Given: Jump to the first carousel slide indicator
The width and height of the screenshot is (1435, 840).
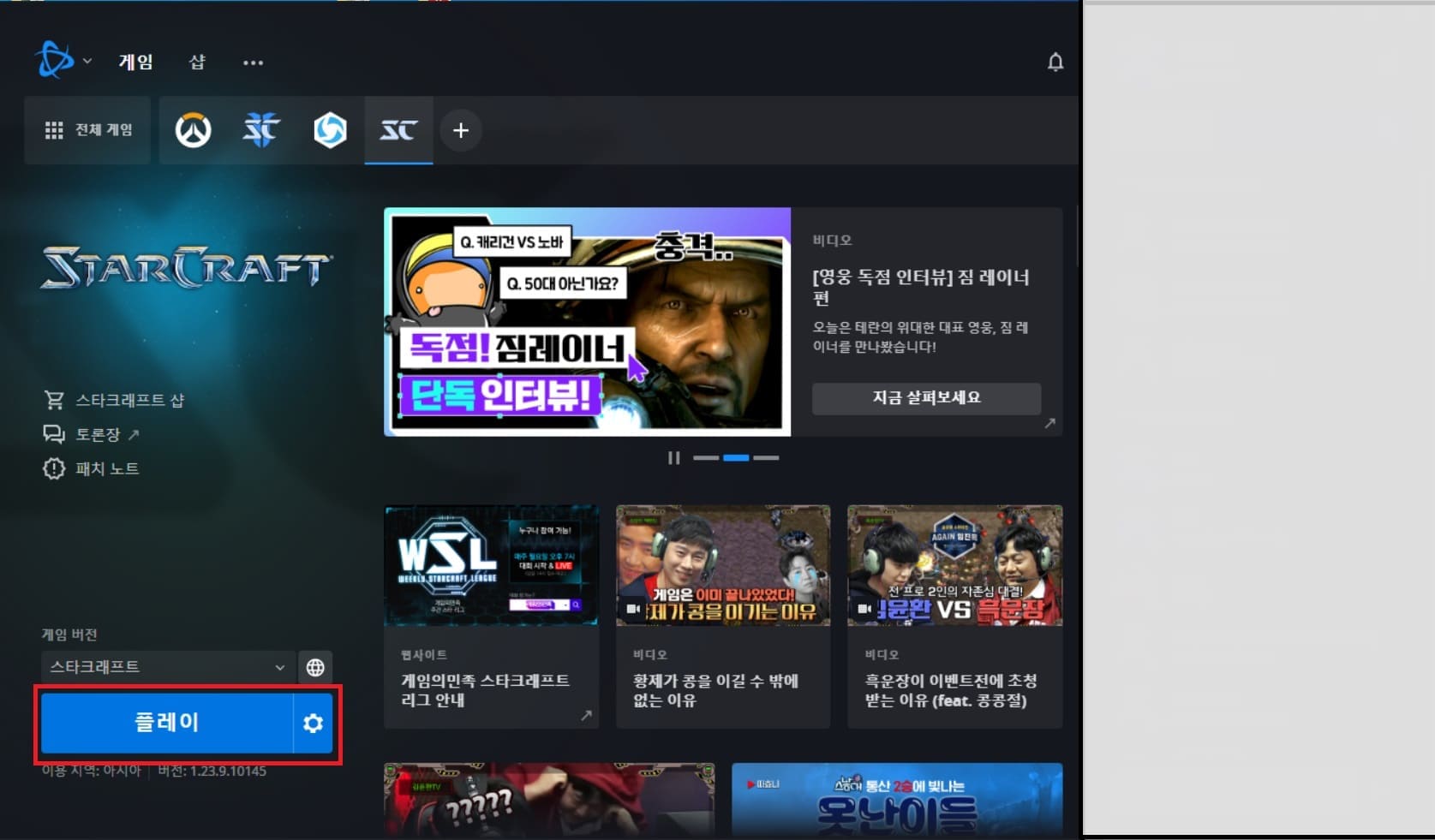Looking at the screenshot, I should coord(706,458).
